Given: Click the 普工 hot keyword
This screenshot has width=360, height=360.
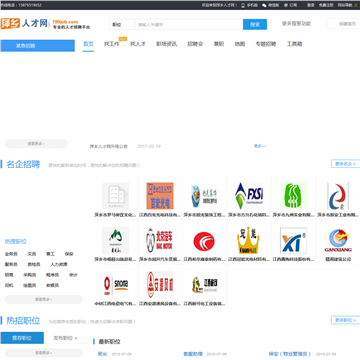Looking at the screenshot, I should (50, 254).
